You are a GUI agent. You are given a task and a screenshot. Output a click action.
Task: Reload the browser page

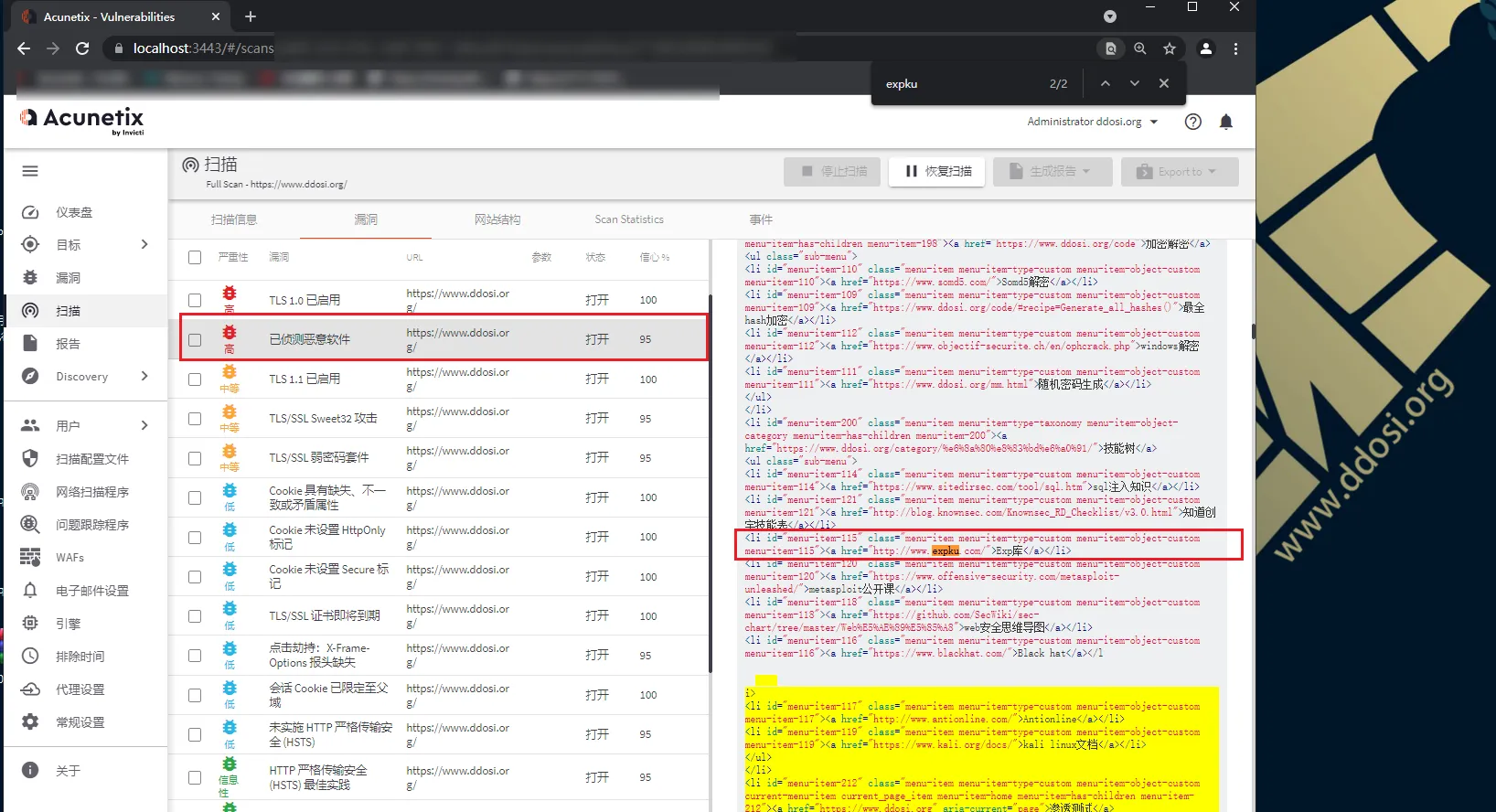point(82,48)
